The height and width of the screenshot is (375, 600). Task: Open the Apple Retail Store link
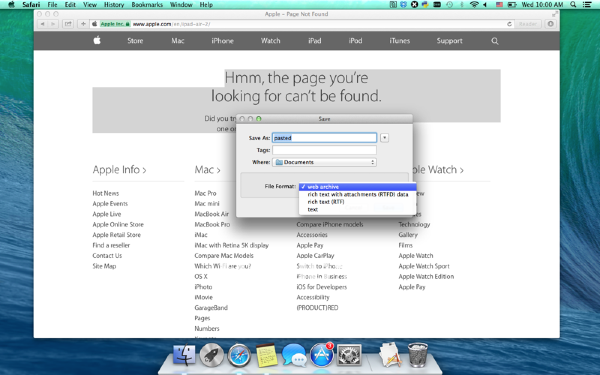point(117,235)
